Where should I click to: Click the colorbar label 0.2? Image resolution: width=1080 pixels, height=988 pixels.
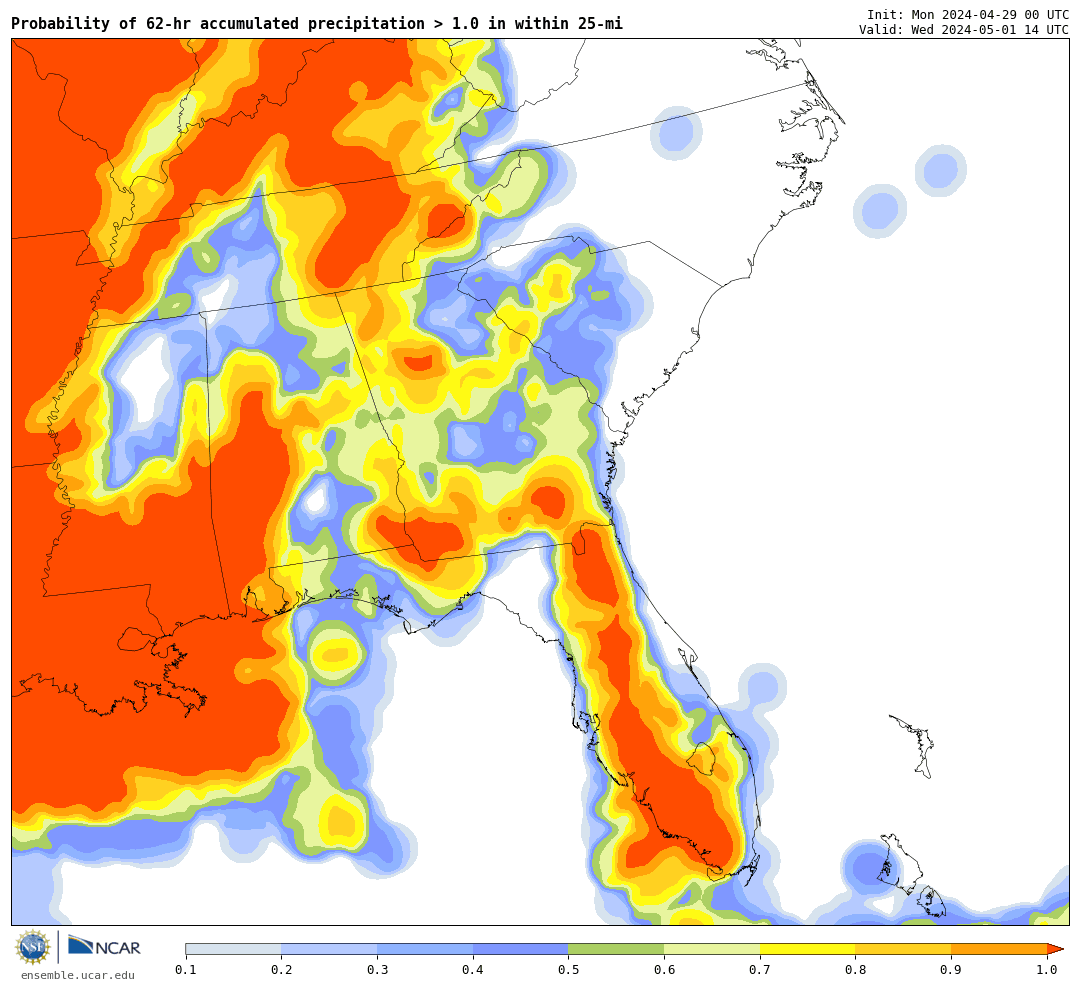click(x=282, y=970)
